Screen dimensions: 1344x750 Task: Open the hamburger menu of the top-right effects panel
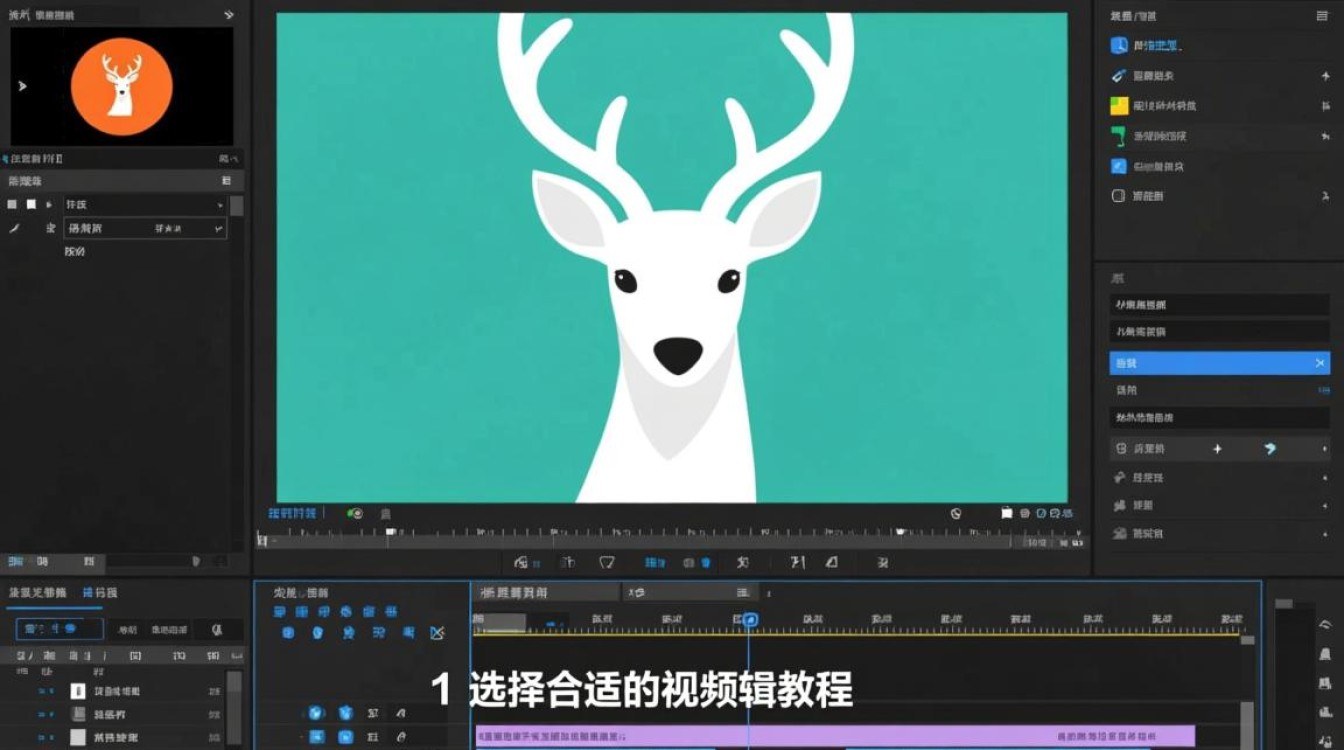[1323, 15]
